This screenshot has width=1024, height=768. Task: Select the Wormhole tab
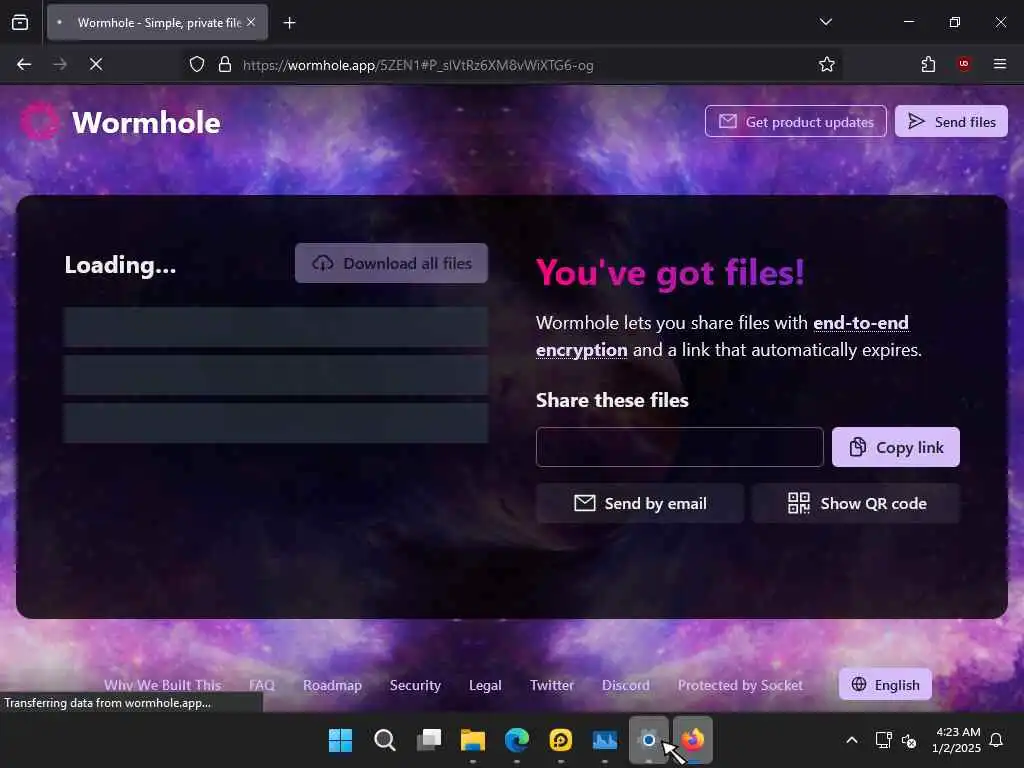tap(157, 22)
